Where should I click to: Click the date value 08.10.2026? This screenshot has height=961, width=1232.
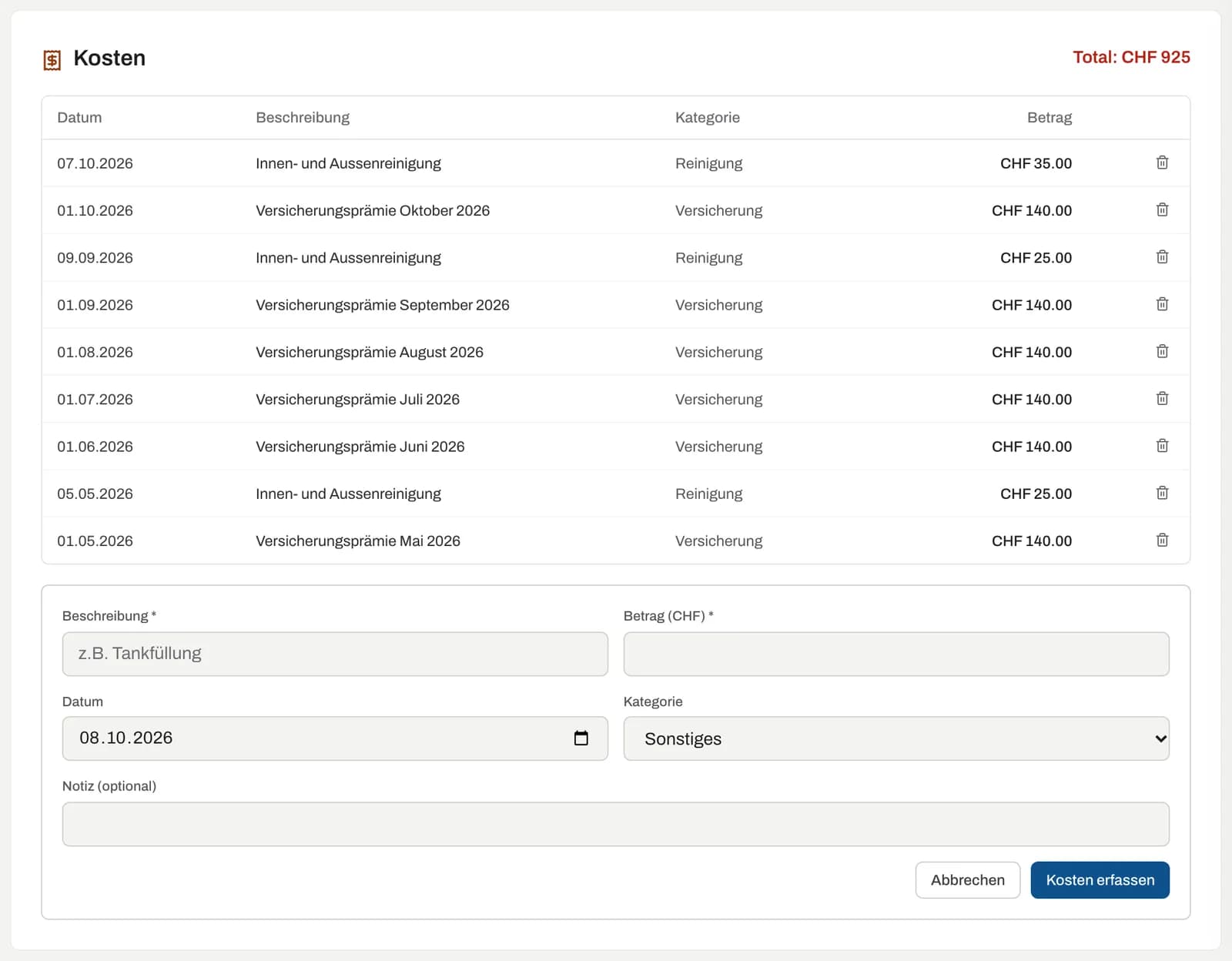point(126,738)
